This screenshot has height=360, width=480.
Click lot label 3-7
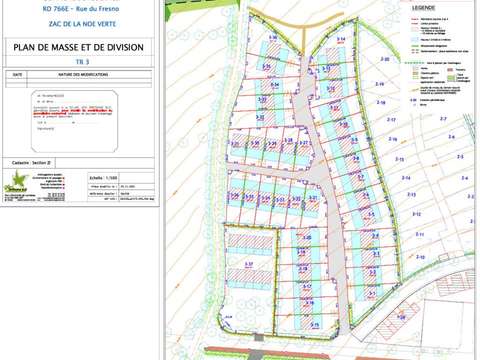(361, 177)
